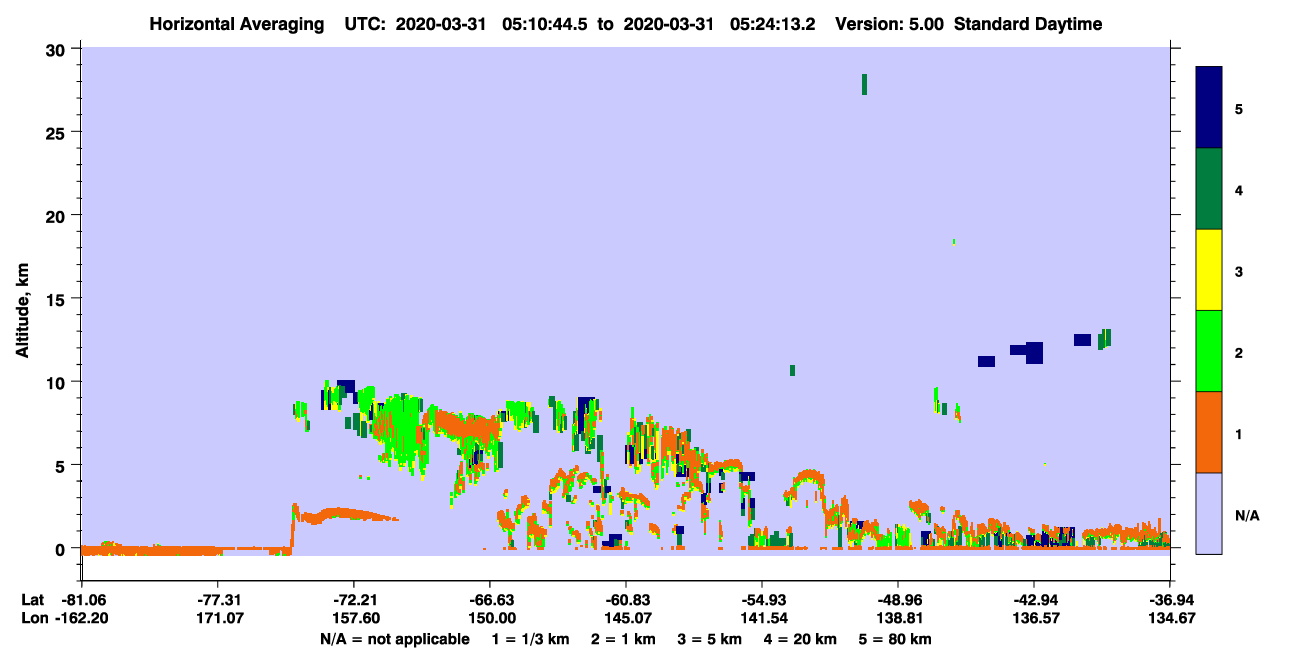
Task: Click latitude value -36.94
Action: point(1170,600)
